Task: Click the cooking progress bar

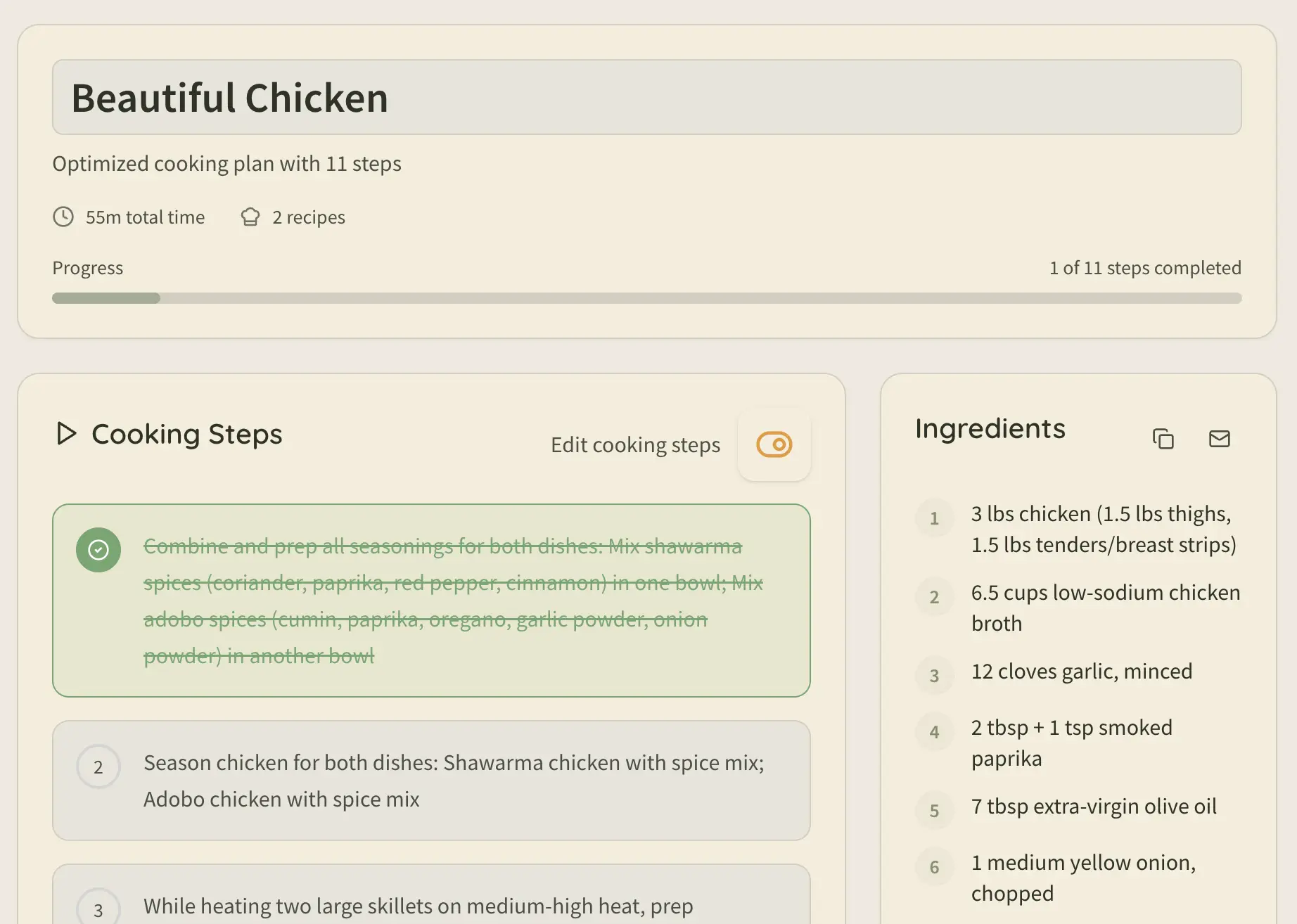Action: click(646, 298)
